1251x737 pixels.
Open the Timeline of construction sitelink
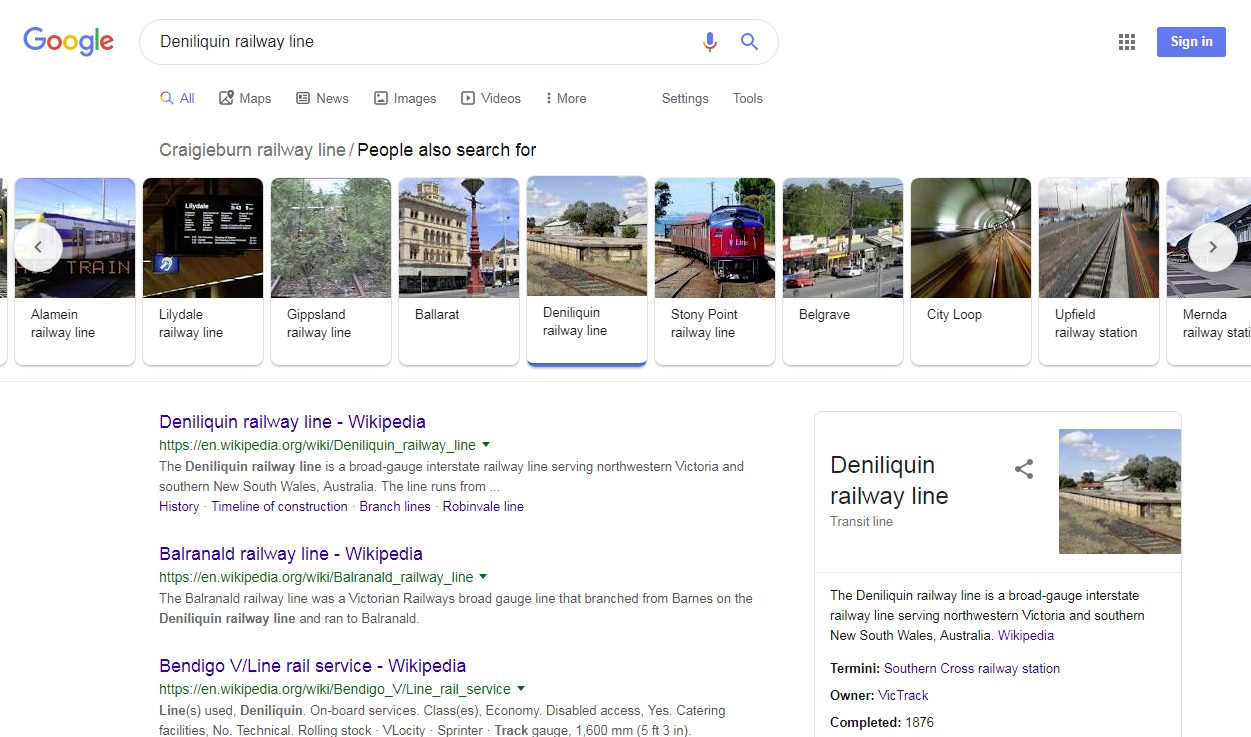[279, 507]
